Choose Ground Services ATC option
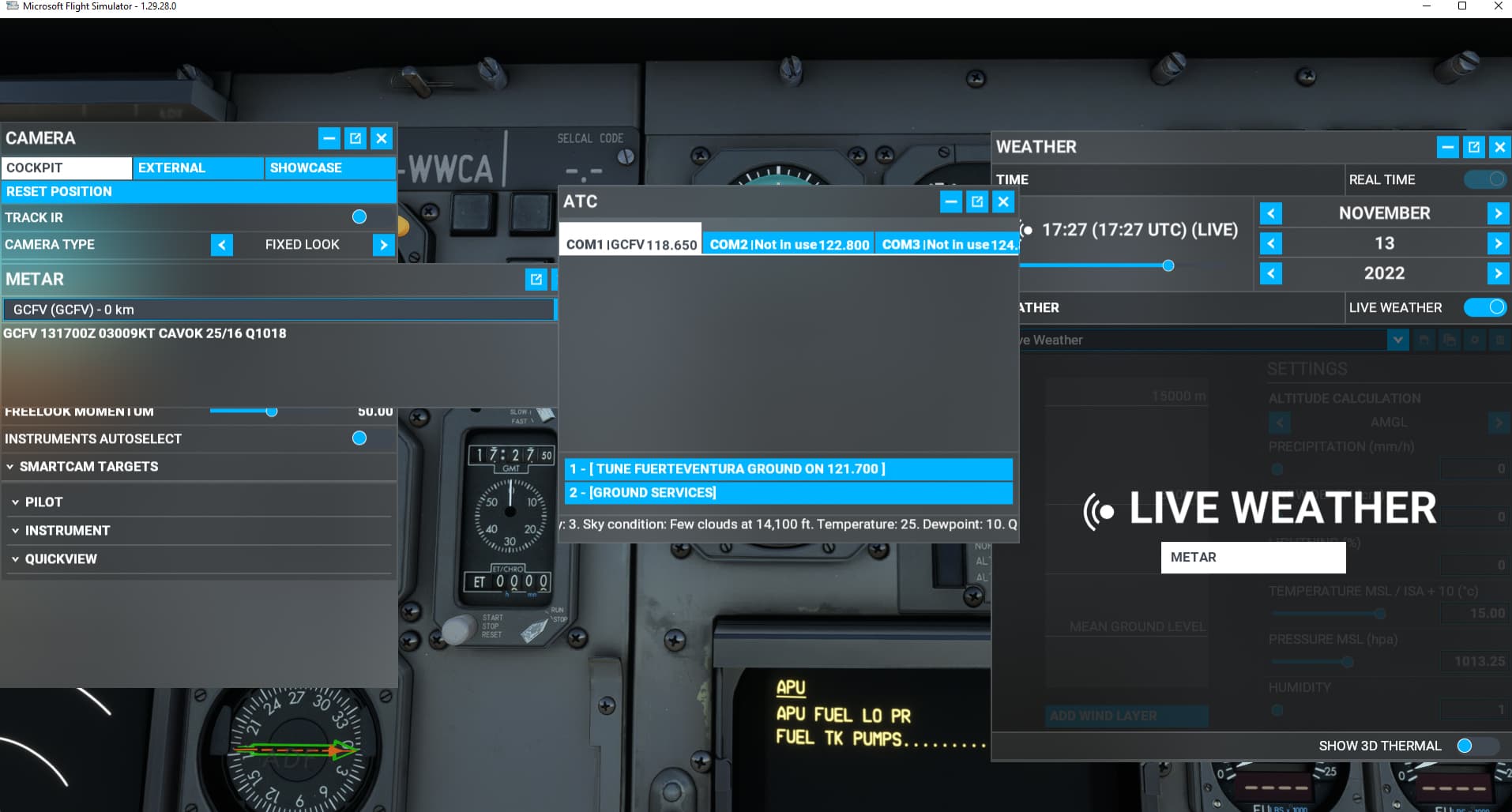 coord(788,493)
